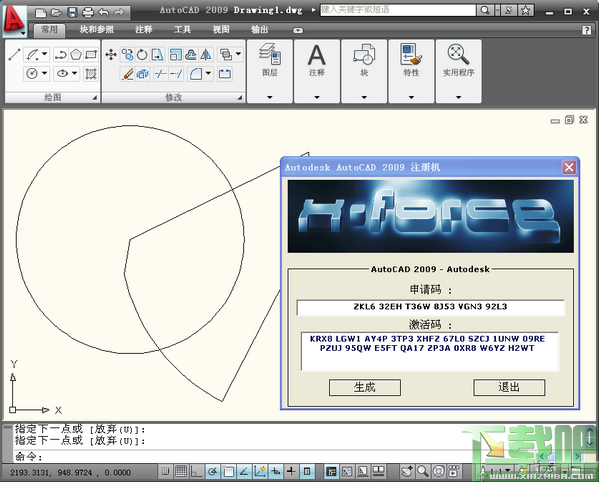Toggle Dynamic UCS in status bar

[x=259, y=472]
